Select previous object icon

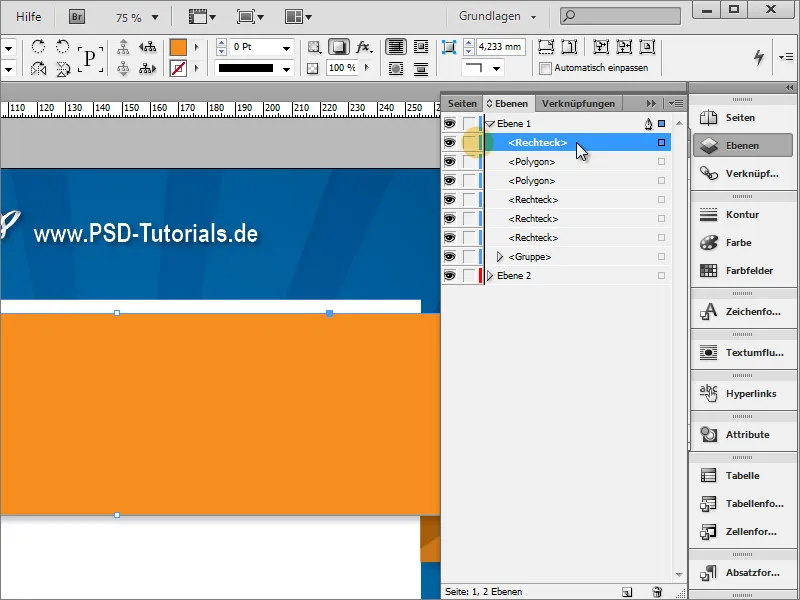(x=147, y=47)
